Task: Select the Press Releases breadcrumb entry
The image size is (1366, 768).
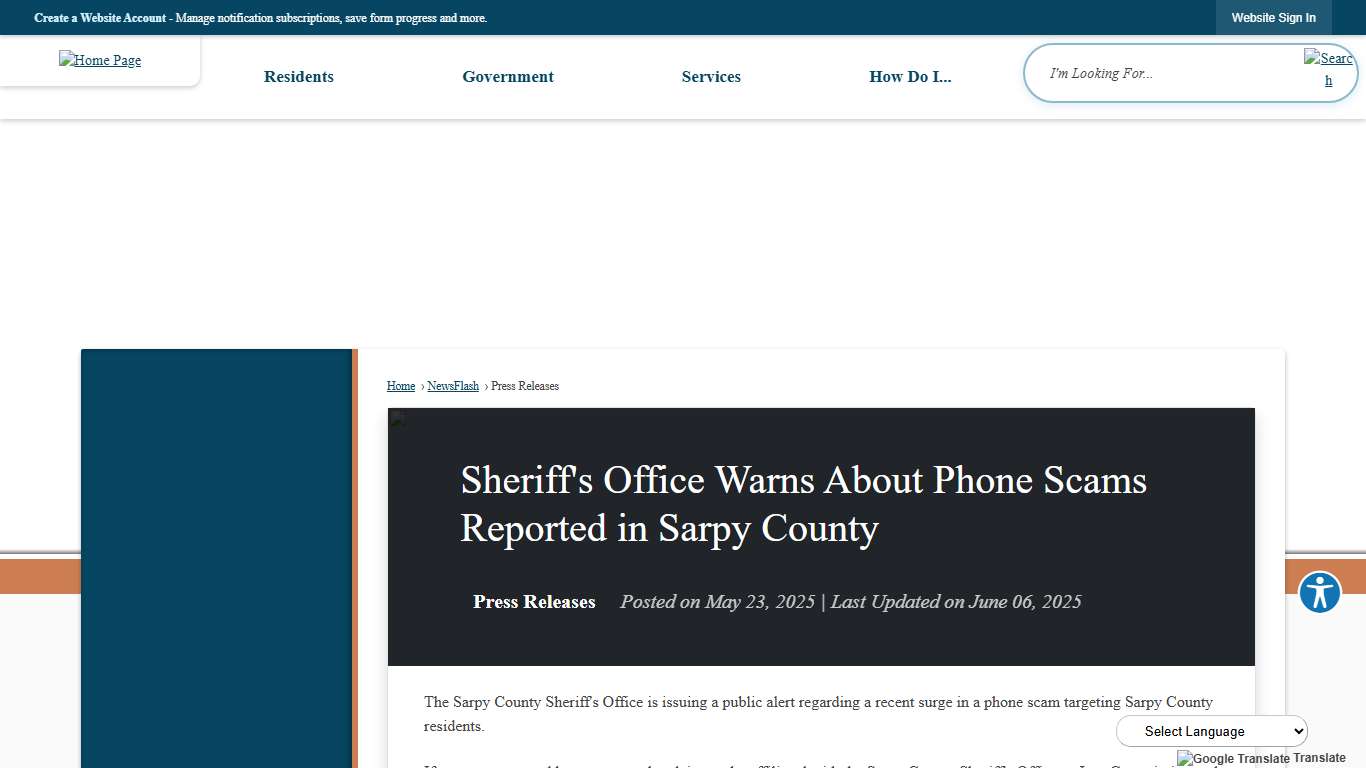Action: (x=525, y=386)
